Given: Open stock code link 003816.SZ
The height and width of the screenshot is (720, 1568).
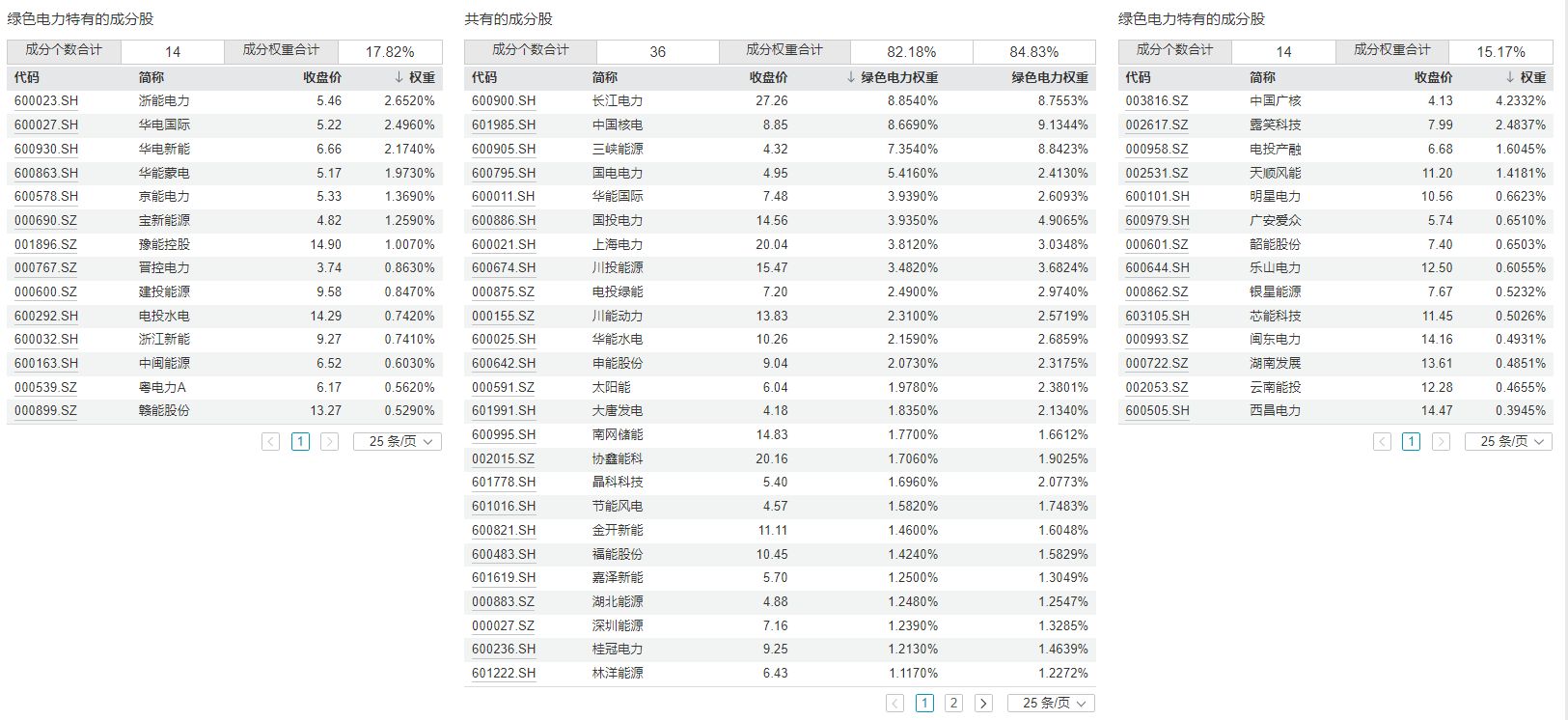Looking at the screenshot, I should point(1157,100).
